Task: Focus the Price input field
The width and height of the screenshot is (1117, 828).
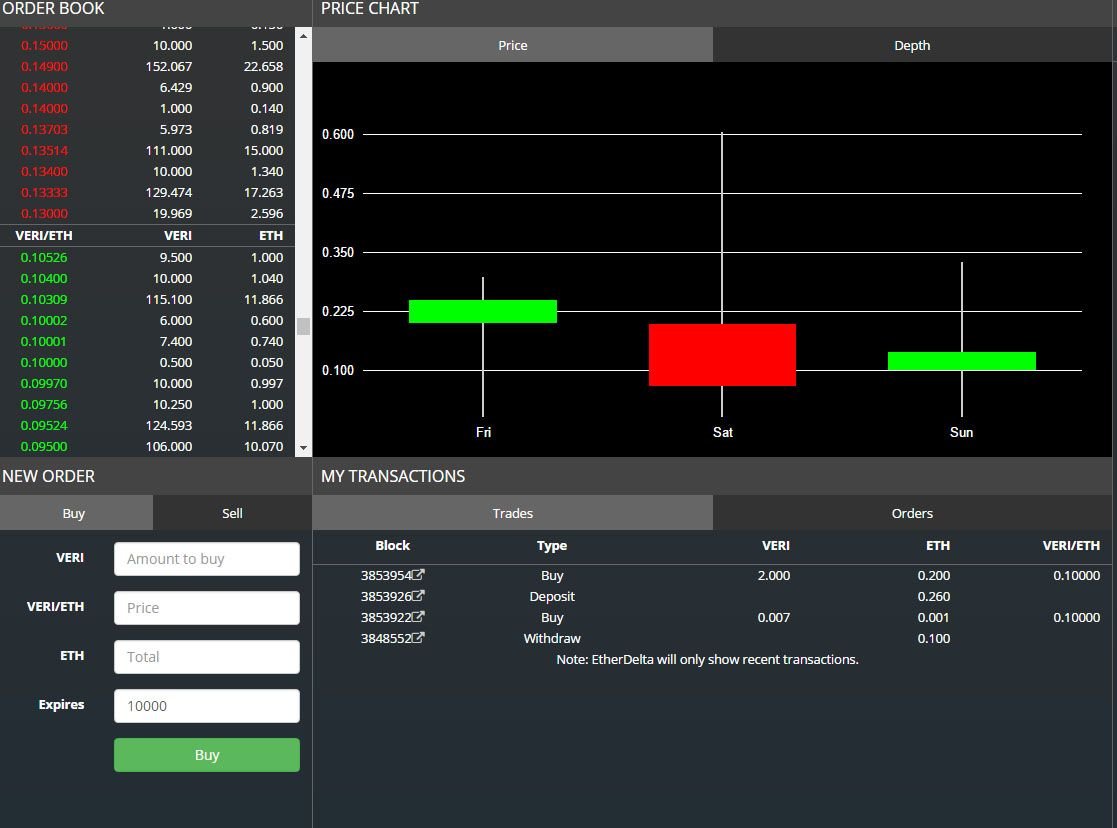Action: [207, 608]
